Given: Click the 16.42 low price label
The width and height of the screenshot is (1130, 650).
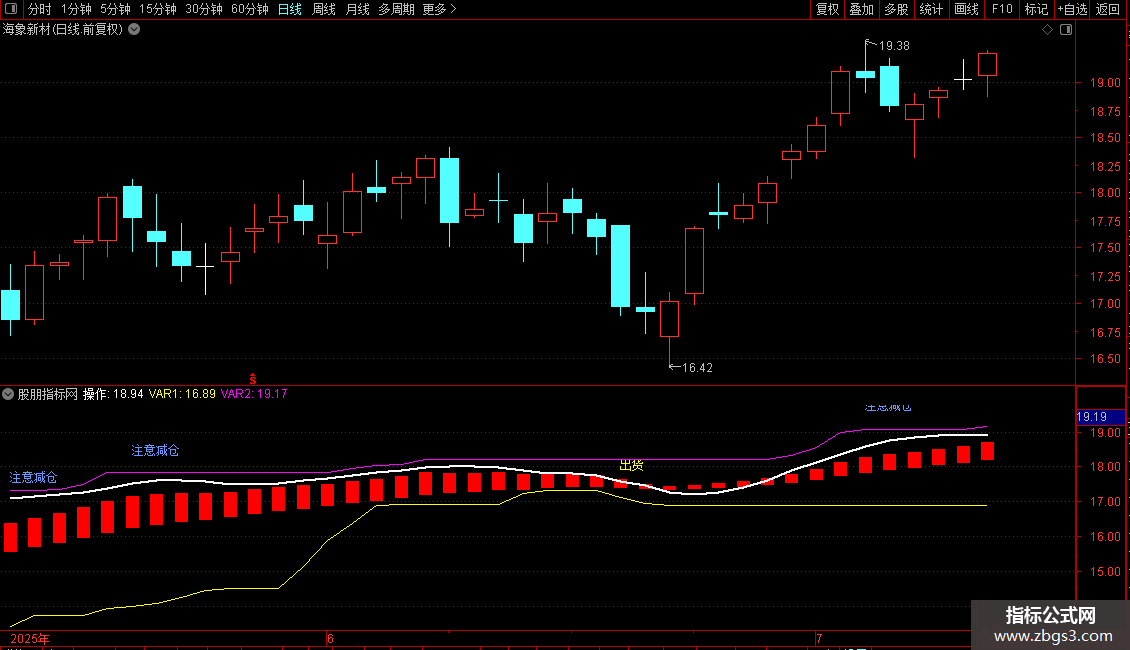Looking at the screenshot, I should [697, 368].
